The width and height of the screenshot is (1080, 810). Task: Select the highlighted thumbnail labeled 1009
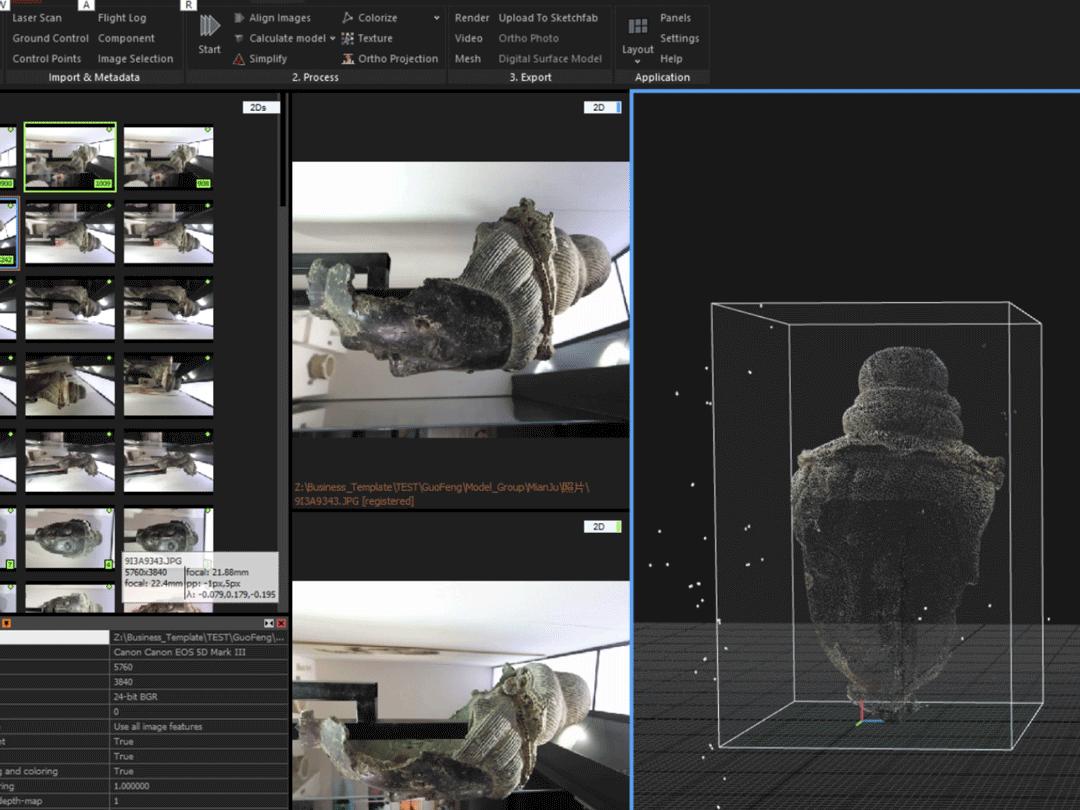70,158
